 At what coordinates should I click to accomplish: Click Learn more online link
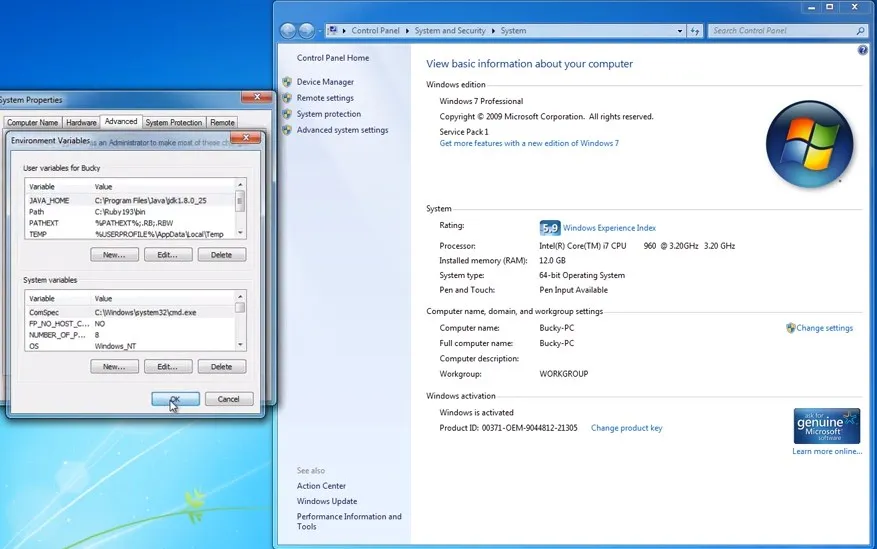coord(827,451)
